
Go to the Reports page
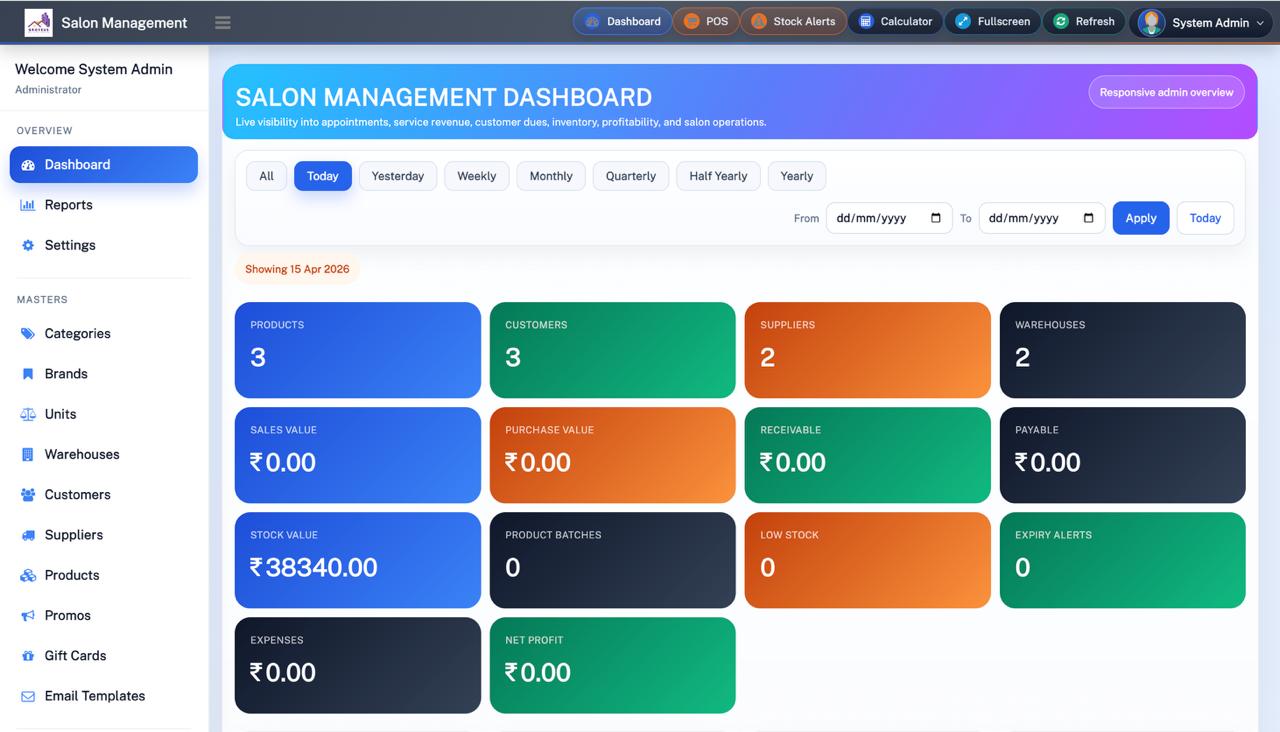[68, 204]
